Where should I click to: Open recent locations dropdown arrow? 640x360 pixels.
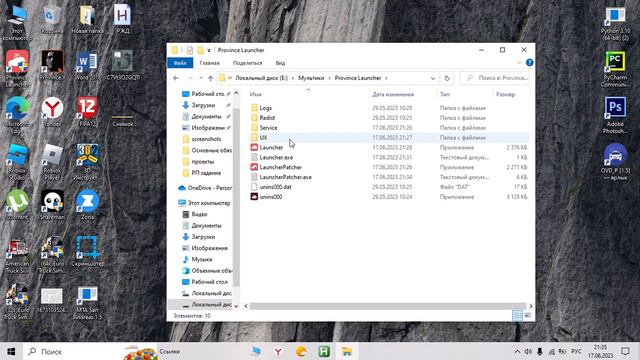click(x=201, y=78)
